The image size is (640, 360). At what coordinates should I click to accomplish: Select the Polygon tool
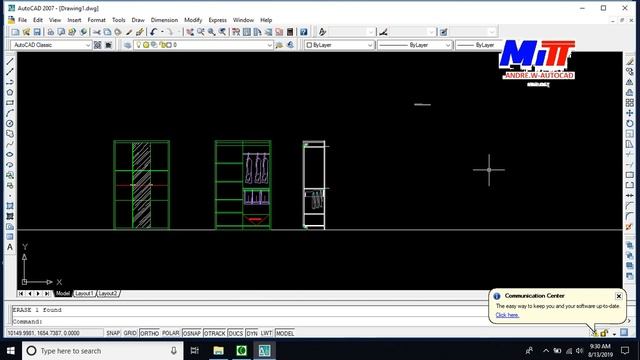pyautogui.click(x=10, y=92)
